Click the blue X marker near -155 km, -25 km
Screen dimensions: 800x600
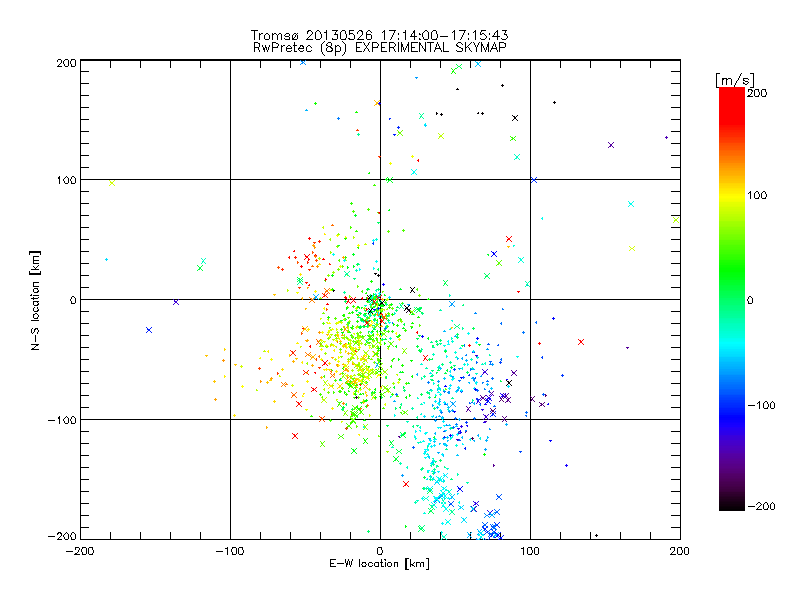(x=149, y=330)
